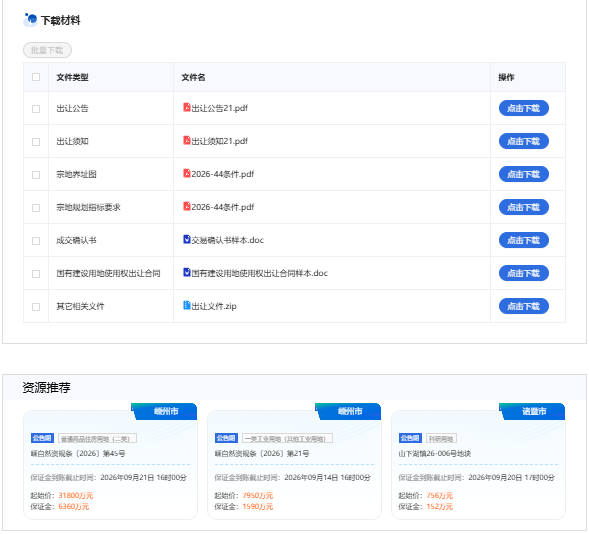Click the PDF icon in 宗地界址图 row
This screenshot has width=589, height=534.
187,173
